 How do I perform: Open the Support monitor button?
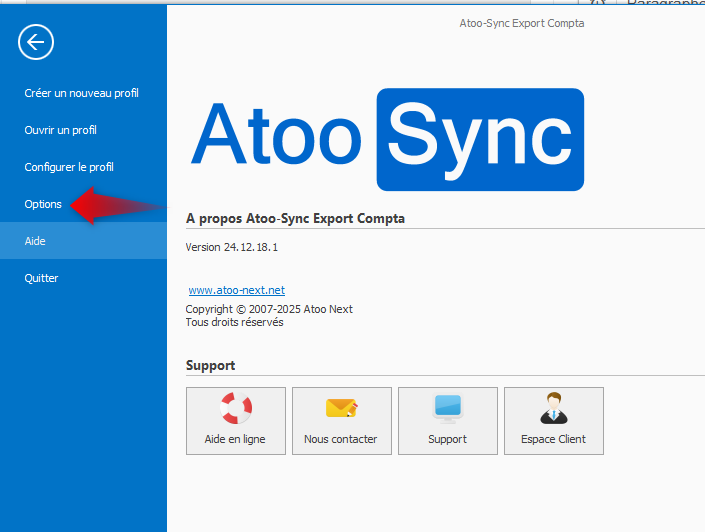tap(448, 421)
